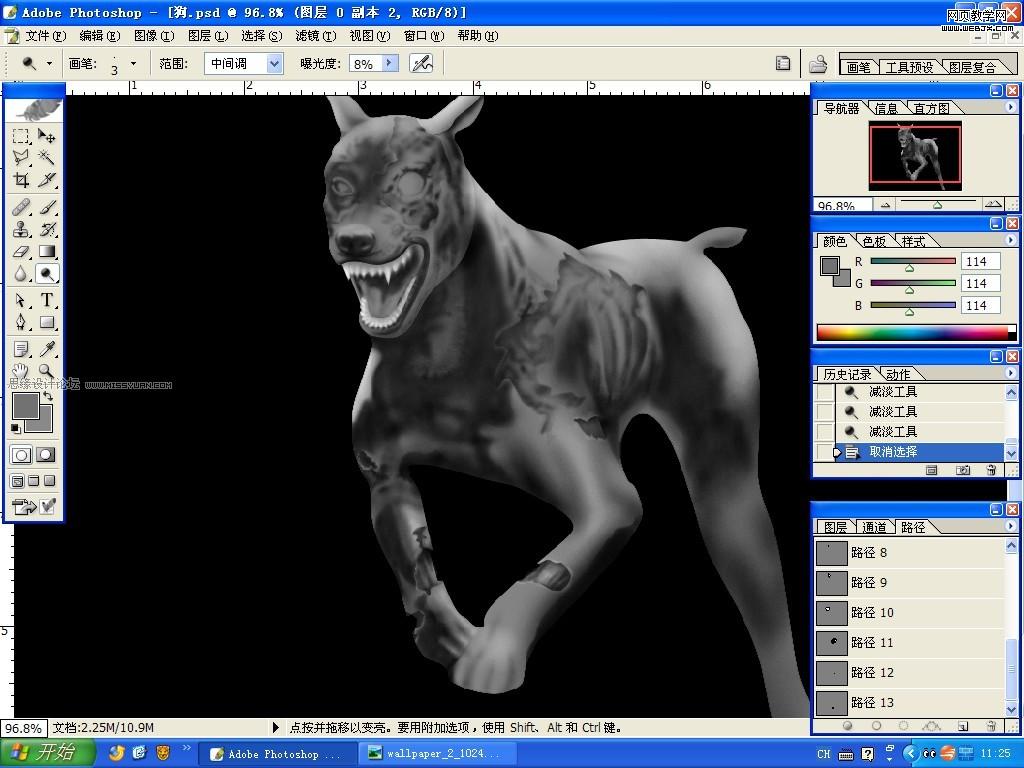The image size is (1024, 768).
Task: Choose the Gradient tool
Action: tap(47, 253)
